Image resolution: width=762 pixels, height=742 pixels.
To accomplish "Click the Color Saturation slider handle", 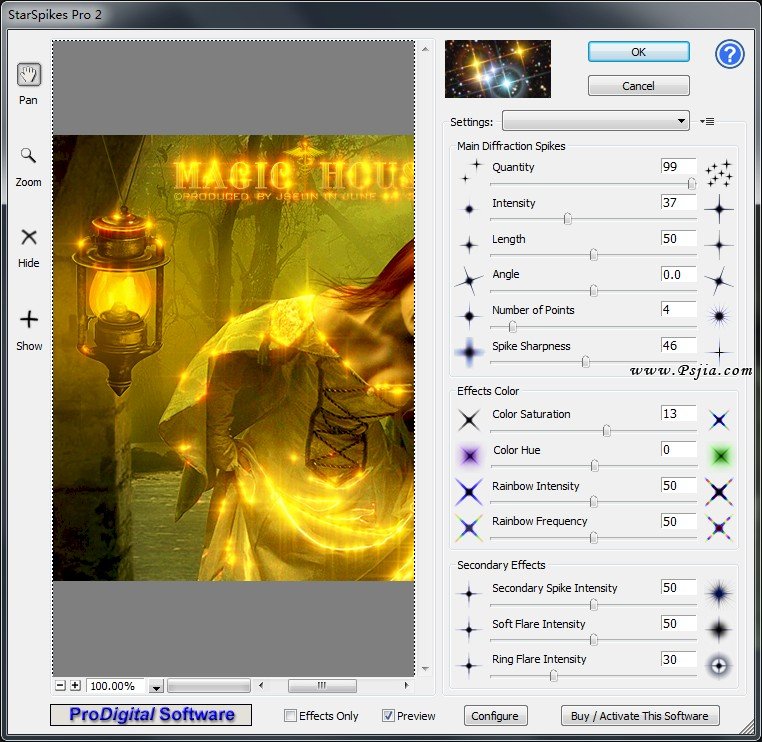I will pyautogui.click(x=606, y=430).
